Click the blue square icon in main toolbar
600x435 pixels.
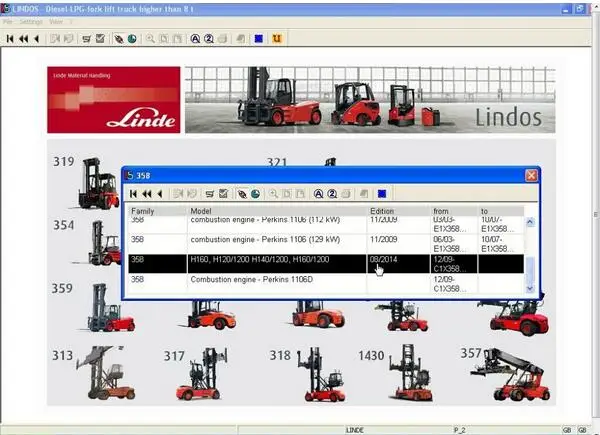pyautogui.click(x=259, y=39)
